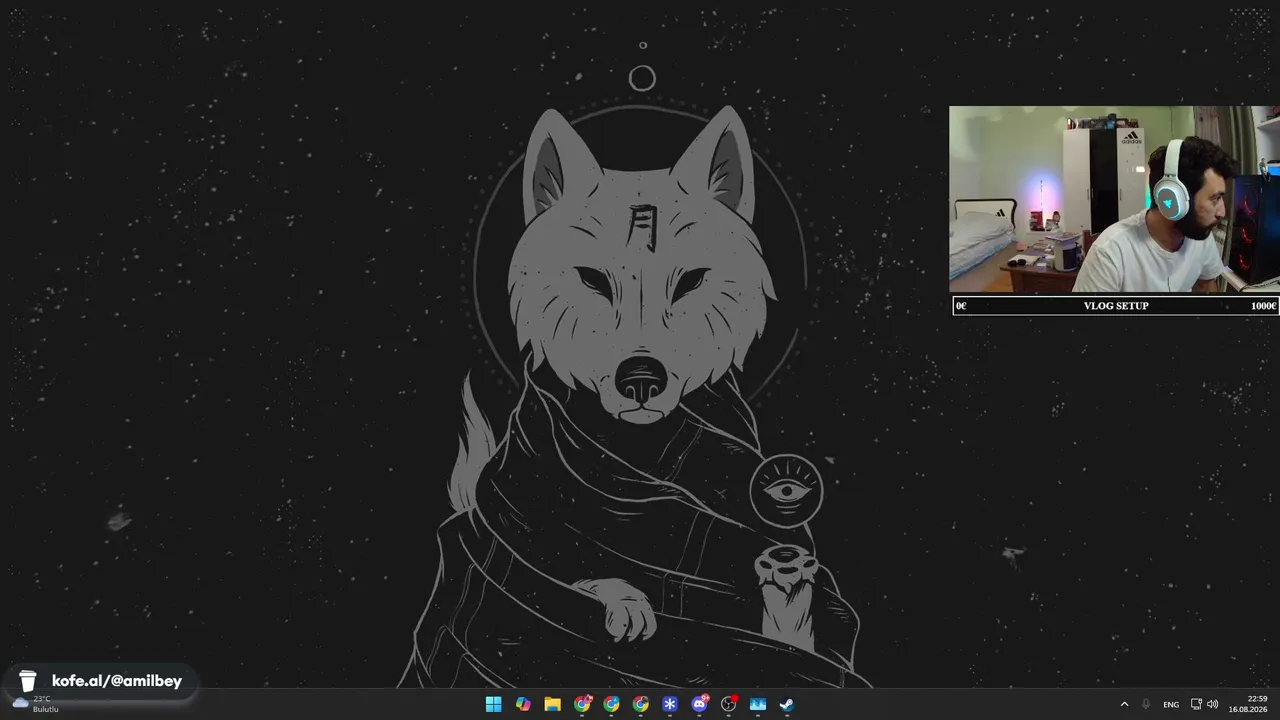
Task: Click the microphone icon in system tray
Action: [x=1146, y=704]
